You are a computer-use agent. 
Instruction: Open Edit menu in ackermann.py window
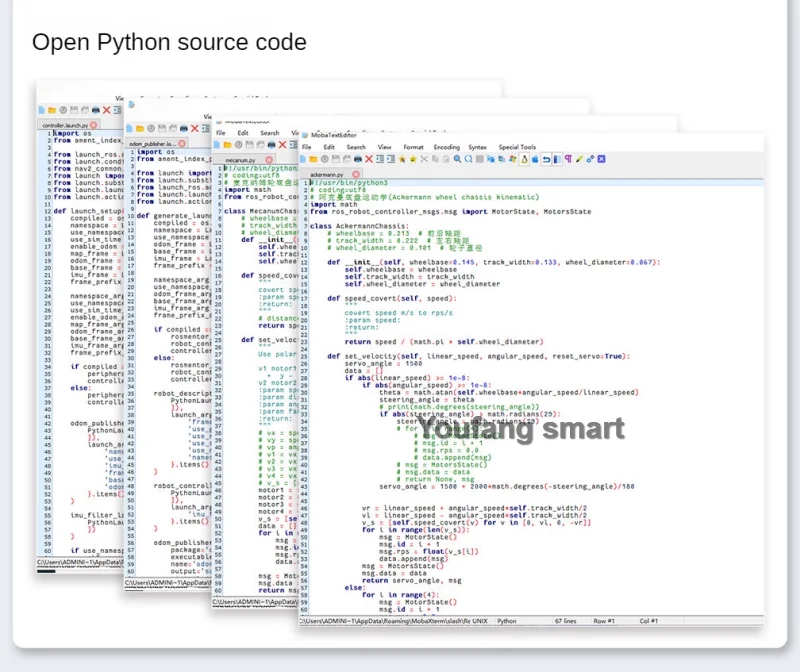[x=329, y=147]
